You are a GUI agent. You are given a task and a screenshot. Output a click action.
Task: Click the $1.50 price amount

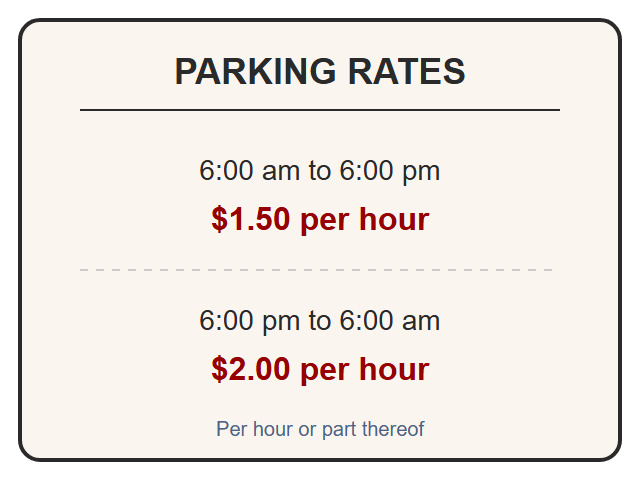[x=251, y=219]
